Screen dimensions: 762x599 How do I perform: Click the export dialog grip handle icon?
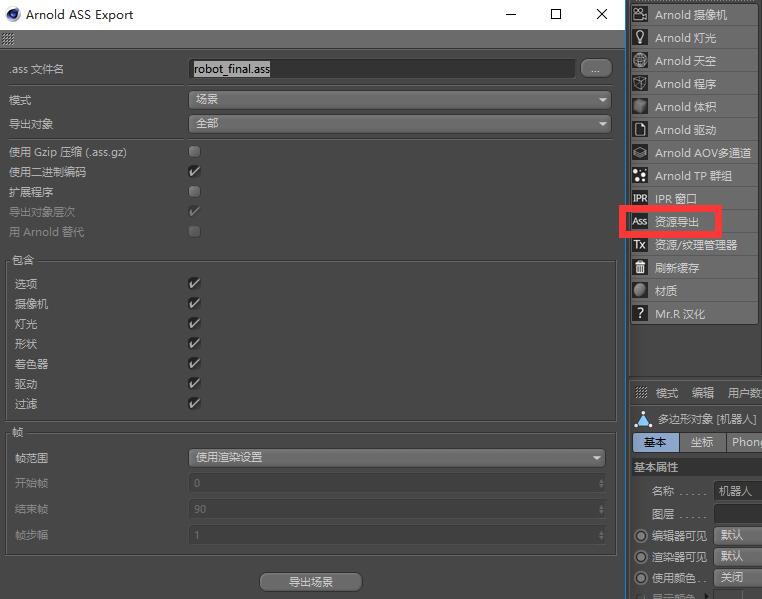(x=8, y=39)
